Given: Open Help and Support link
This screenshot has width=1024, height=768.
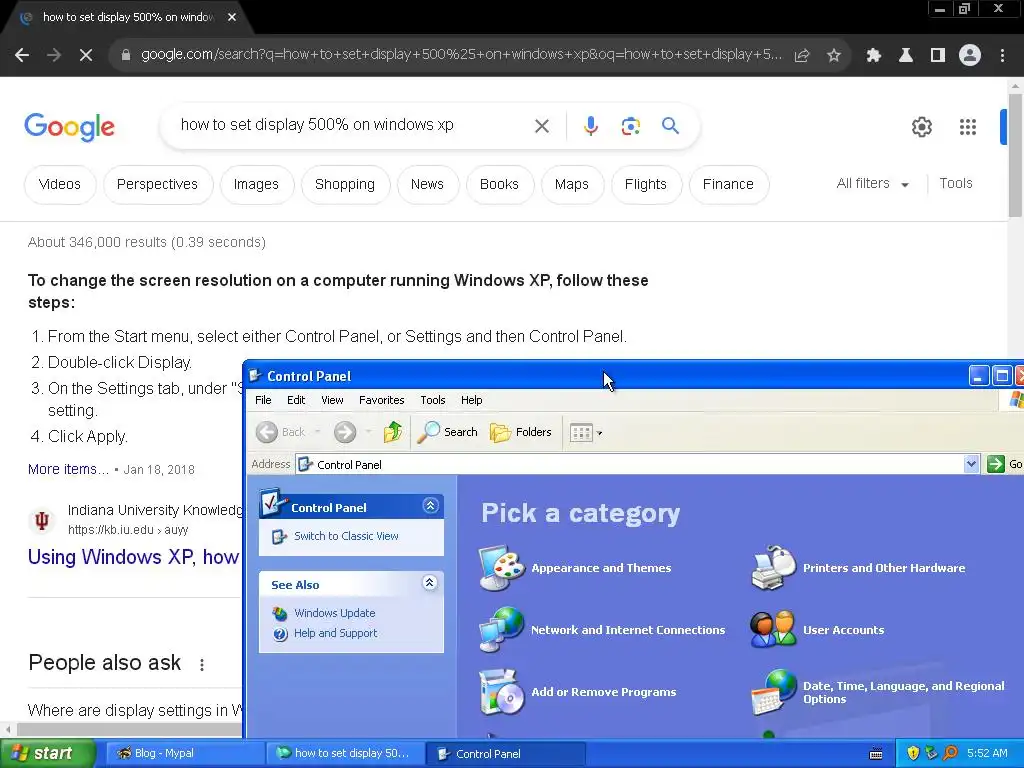Looking at the screenshot, I should point(336,633).
